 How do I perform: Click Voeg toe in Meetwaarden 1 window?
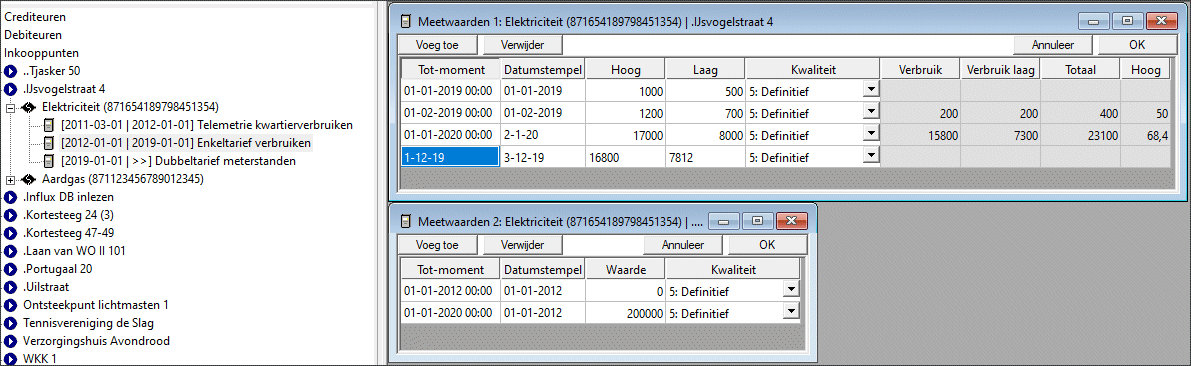click(438, 44)
